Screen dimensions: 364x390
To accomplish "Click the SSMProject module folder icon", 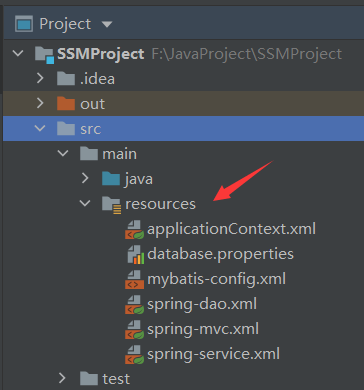I will tap(44, 54).
